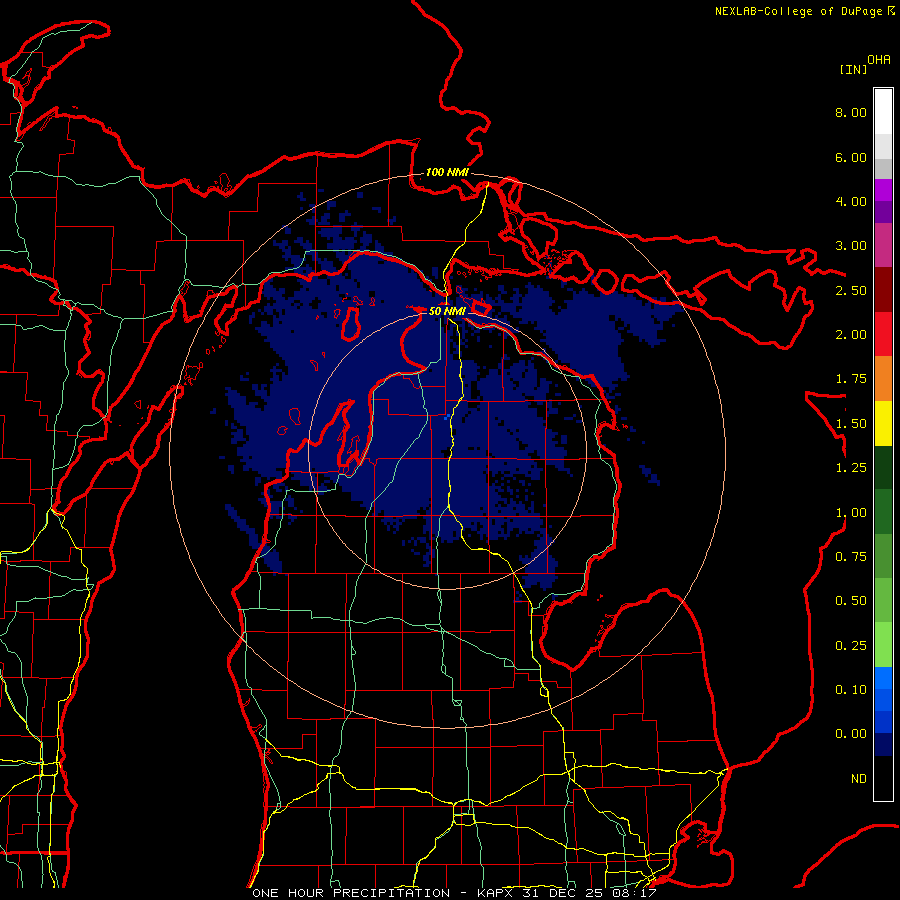Click the 2.50 legend value
This screenshot has height=900, width=900.
point(851,290)
